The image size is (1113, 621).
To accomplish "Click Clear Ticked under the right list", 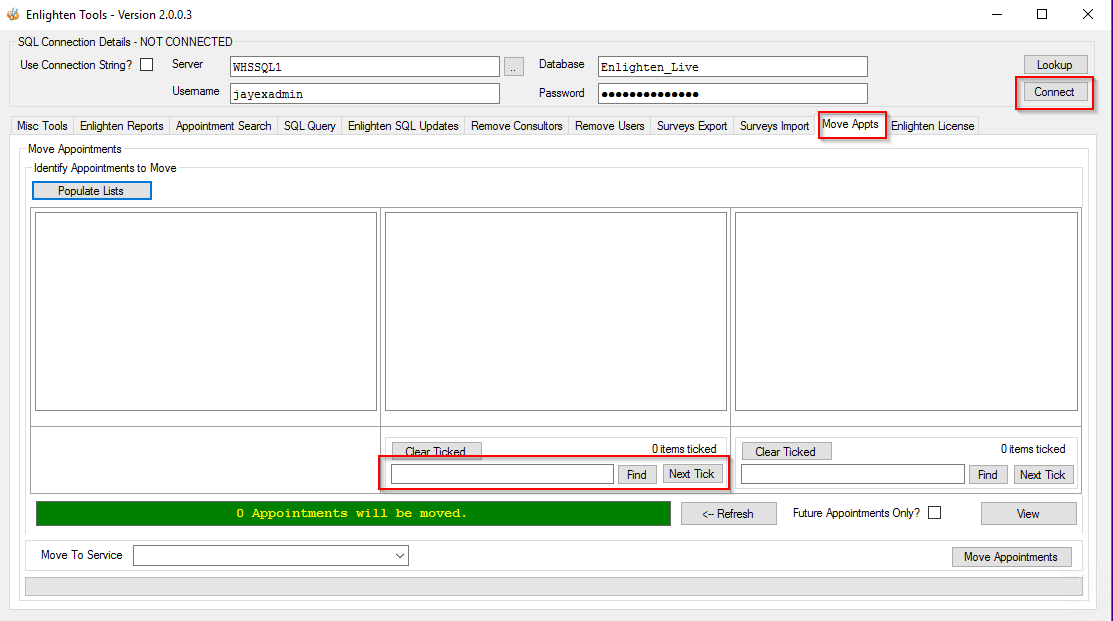I will [x=786, y=451].
